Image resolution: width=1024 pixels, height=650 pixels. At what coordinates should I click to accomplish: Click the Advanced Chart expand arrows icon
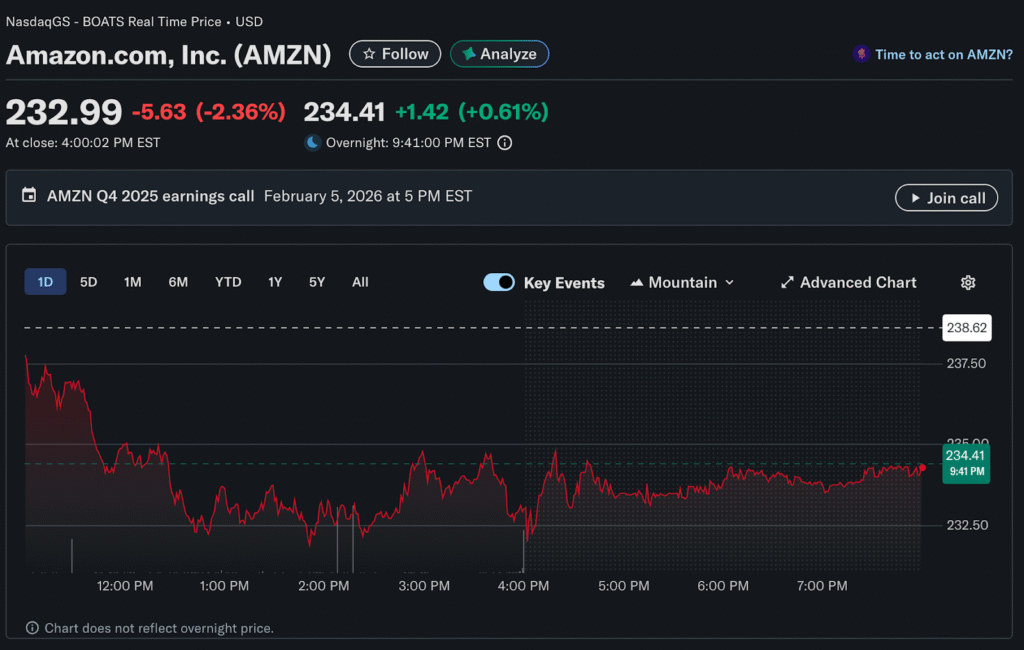(x=787, y=283)
